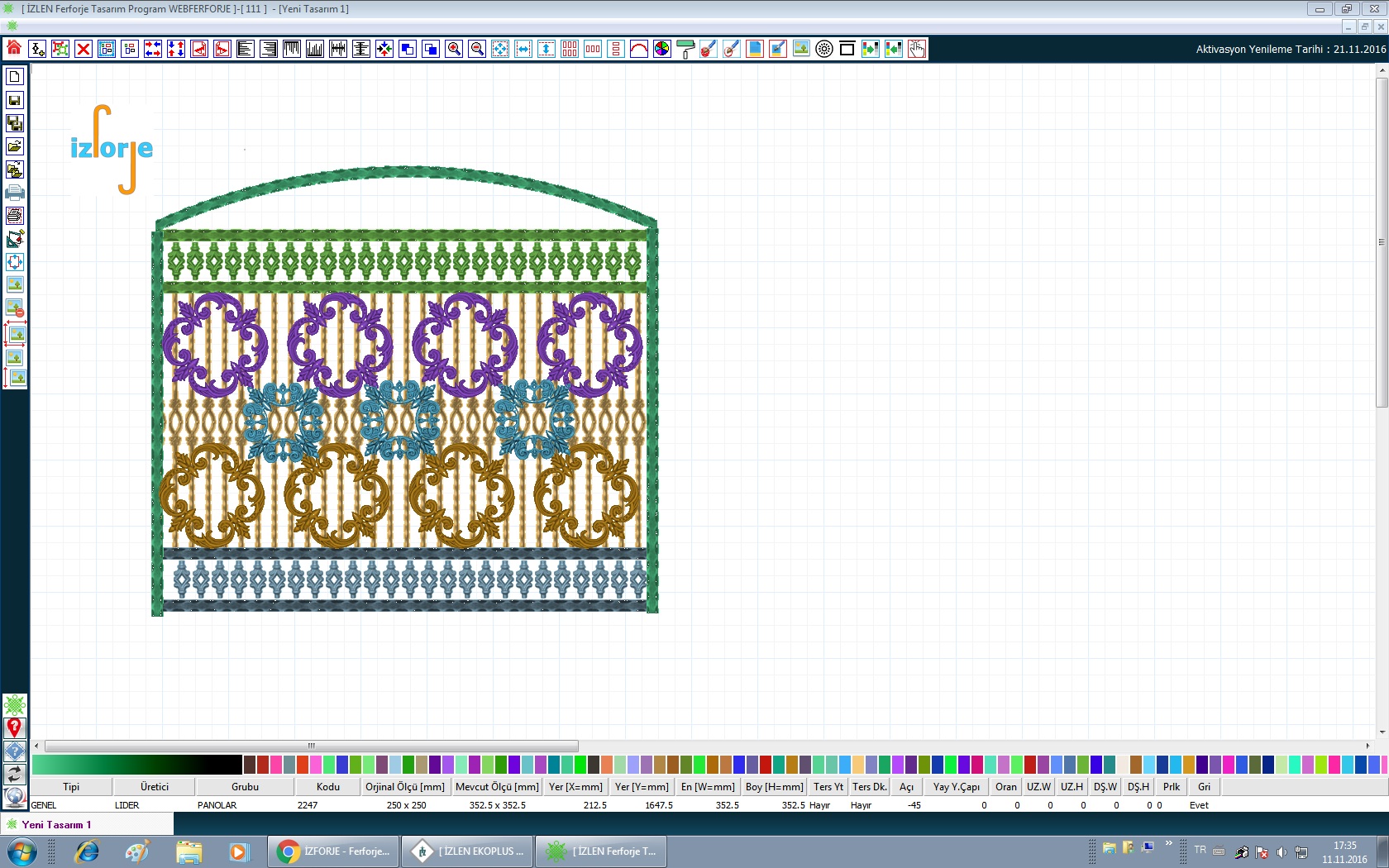Open the color wheel icon
The image size is (1389, 868).
[662, 49]
